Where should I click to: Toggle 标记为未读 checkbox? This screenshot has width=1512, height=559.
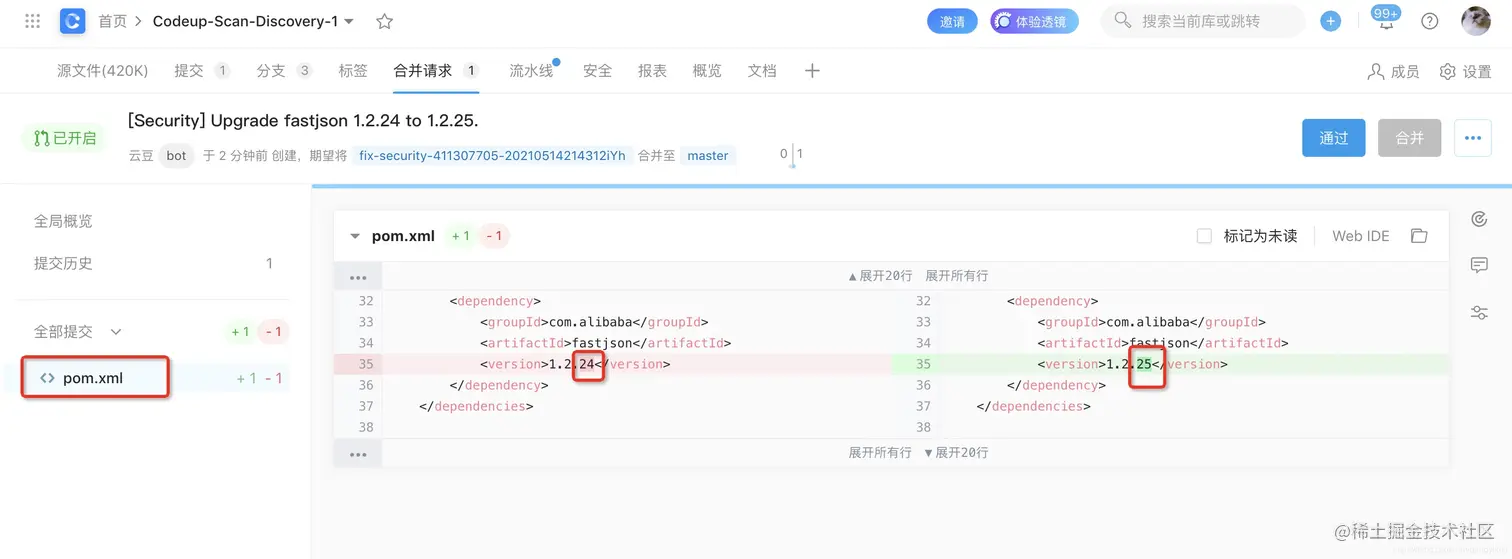pos(1204,236)
